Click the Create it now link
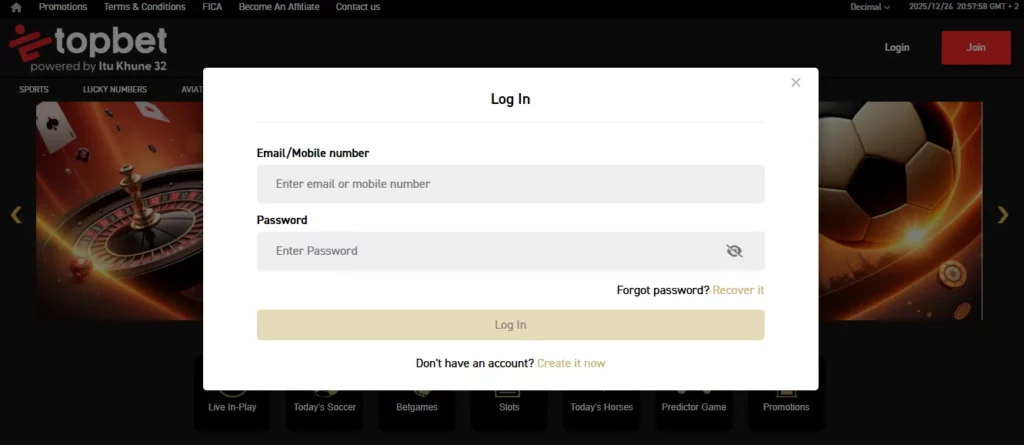The height and width of the screenshot is (445, 1024). 571,363
